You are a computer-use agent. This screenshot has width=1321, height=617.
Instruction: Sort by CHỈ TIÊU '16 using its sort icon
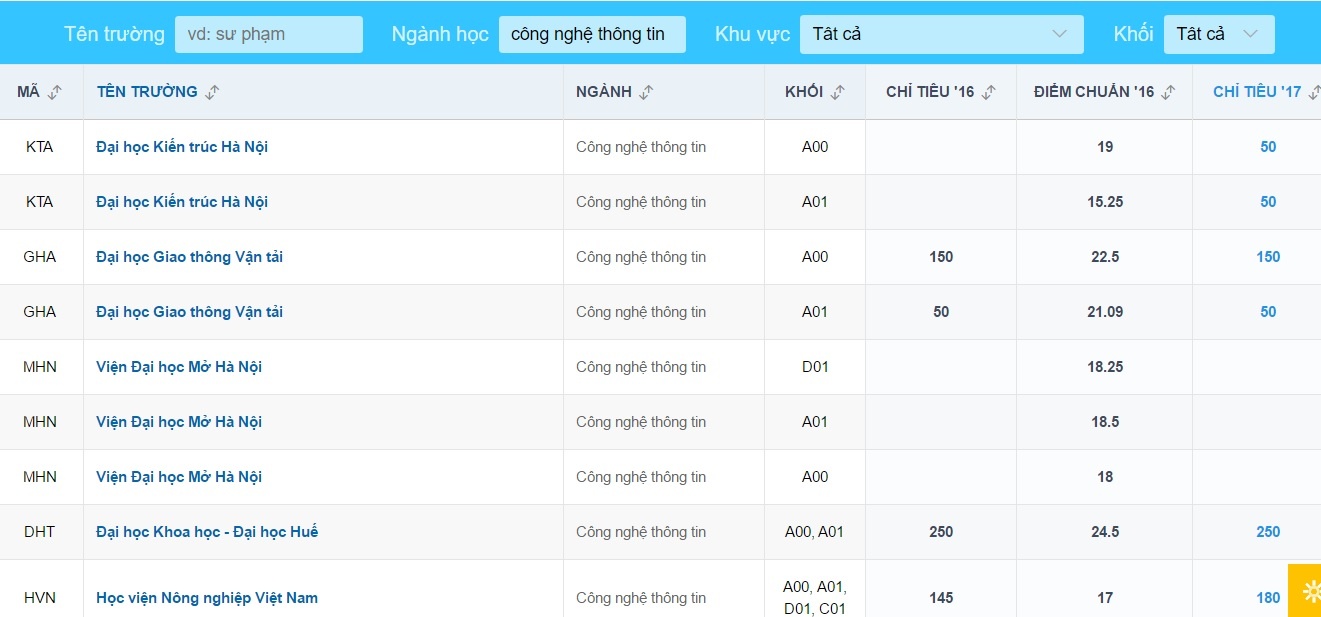[987, 91]
